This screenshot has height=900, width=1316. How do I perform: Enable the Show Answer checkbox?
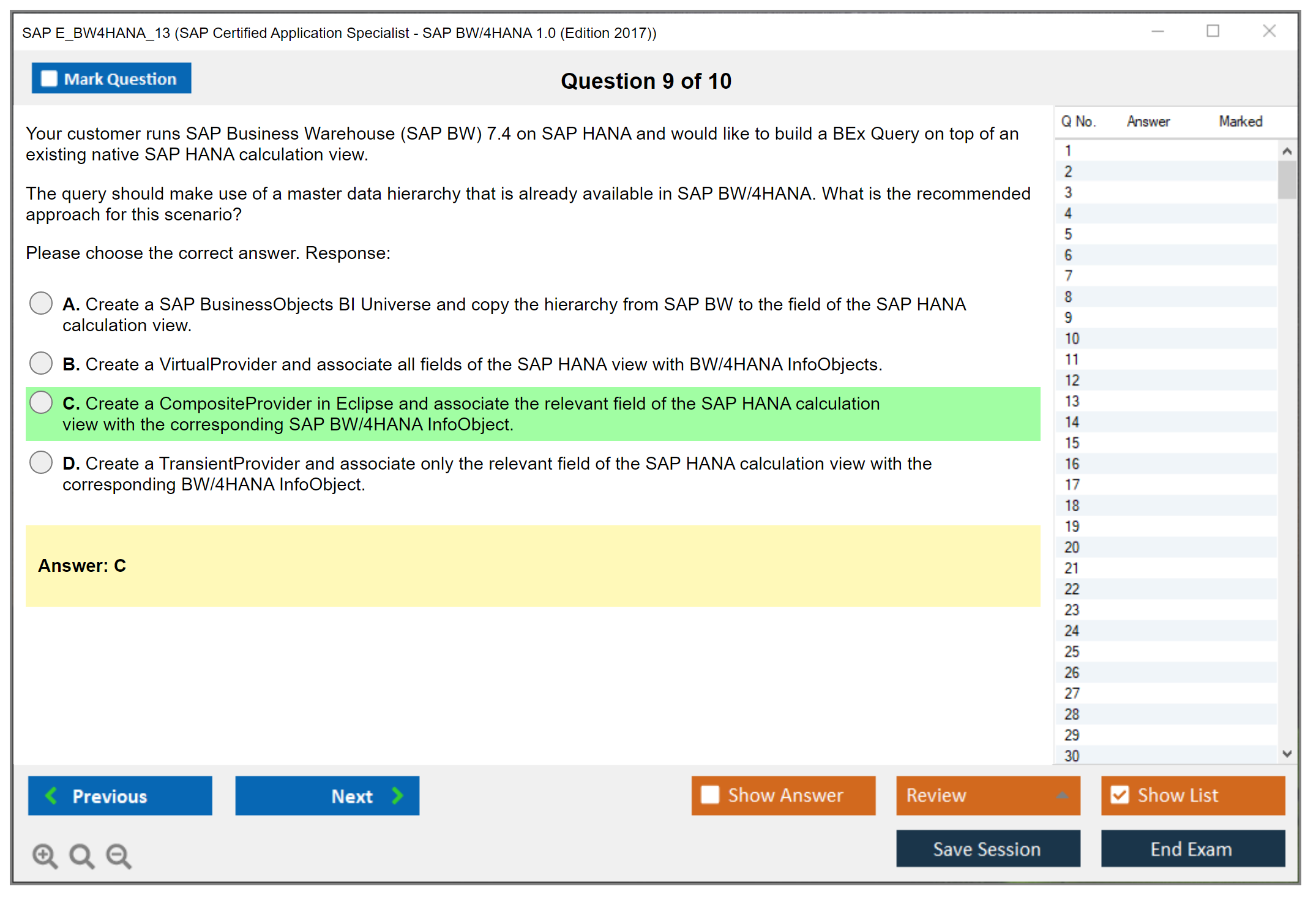coord(710,795)
